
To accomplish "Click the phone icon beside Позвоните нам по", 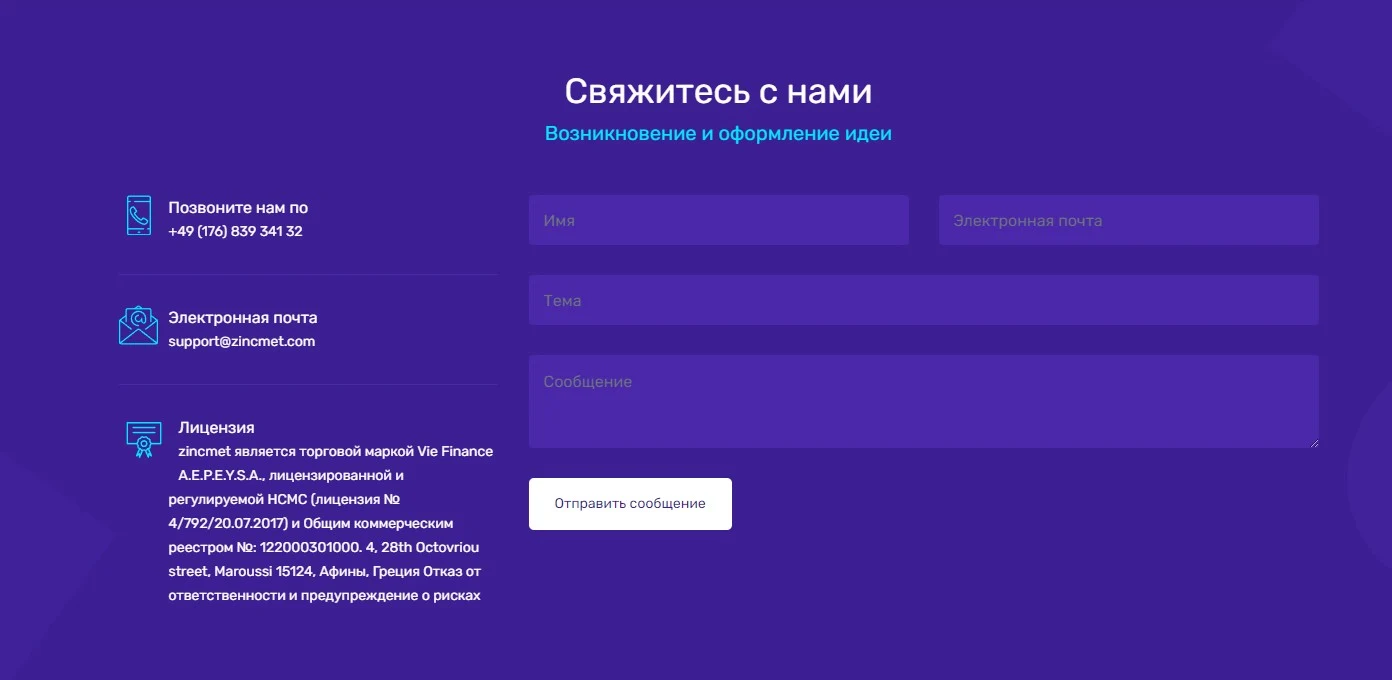I will (139, 216).
